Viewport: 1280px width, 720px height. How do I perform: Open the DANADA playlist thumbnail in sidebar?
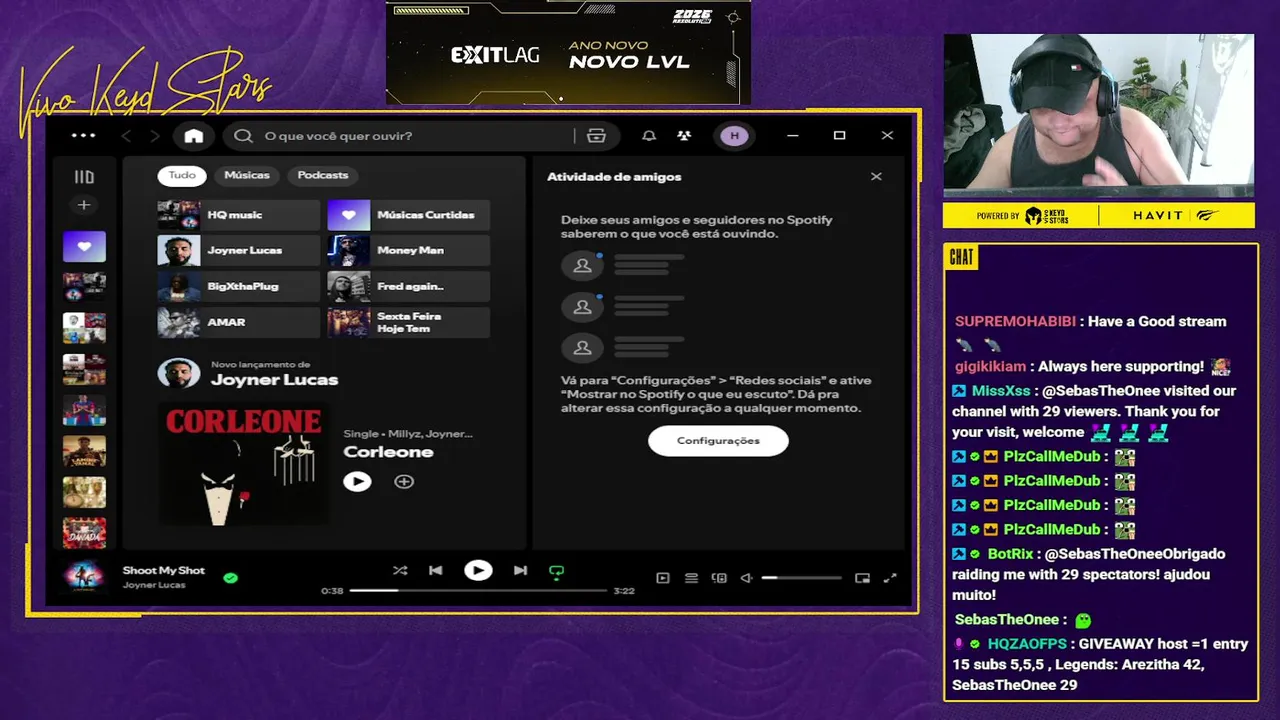tap(84, 533)
